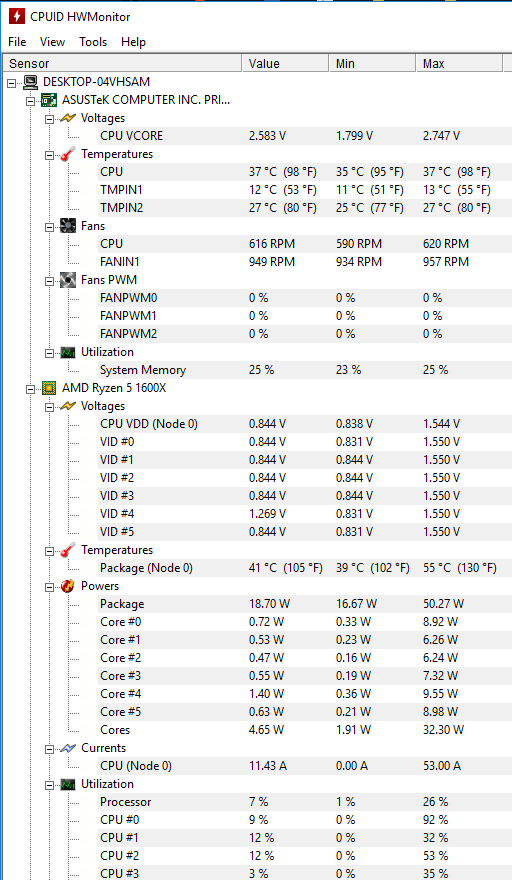
Task: Click the HWMonitor lightning logo in title bar
Action: click(16, 16)
